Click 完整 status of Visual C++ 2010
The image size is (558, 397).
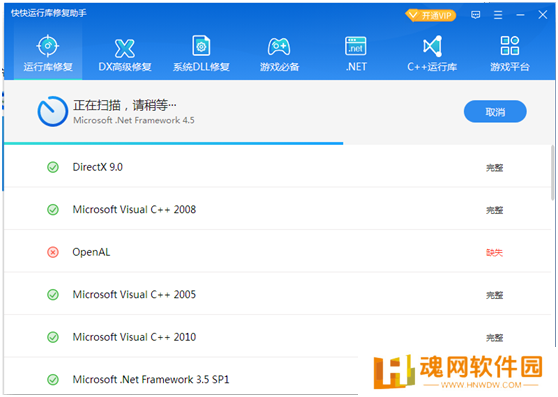pyautogui.click(x=494, y=337)
